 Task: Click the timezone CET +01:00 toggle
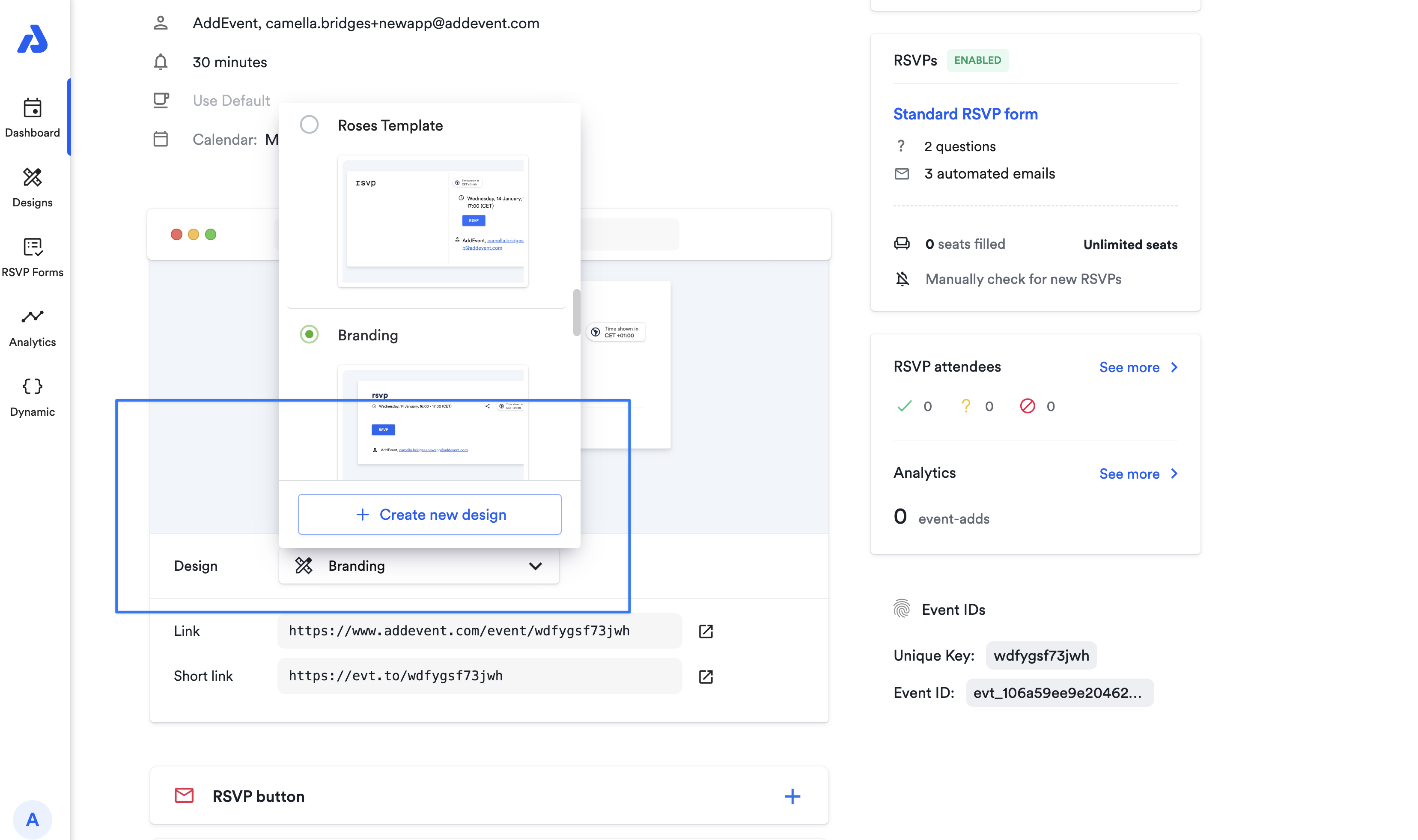615,332
